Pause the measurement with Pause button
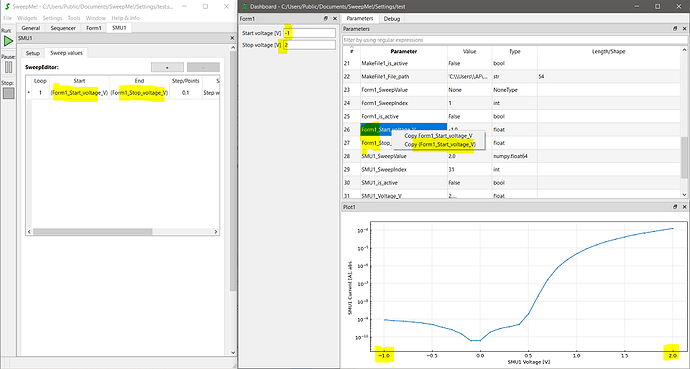 [8, 67]
